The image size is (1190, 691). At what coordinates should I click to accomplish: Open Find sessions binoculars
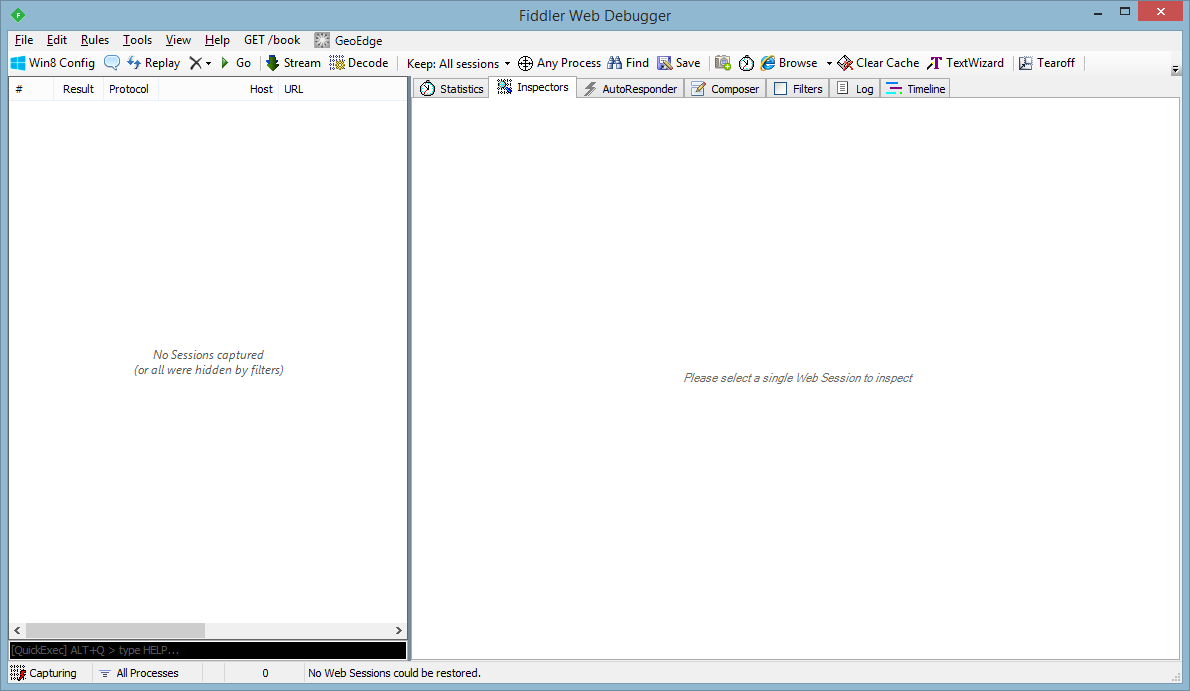click(628, 63)
